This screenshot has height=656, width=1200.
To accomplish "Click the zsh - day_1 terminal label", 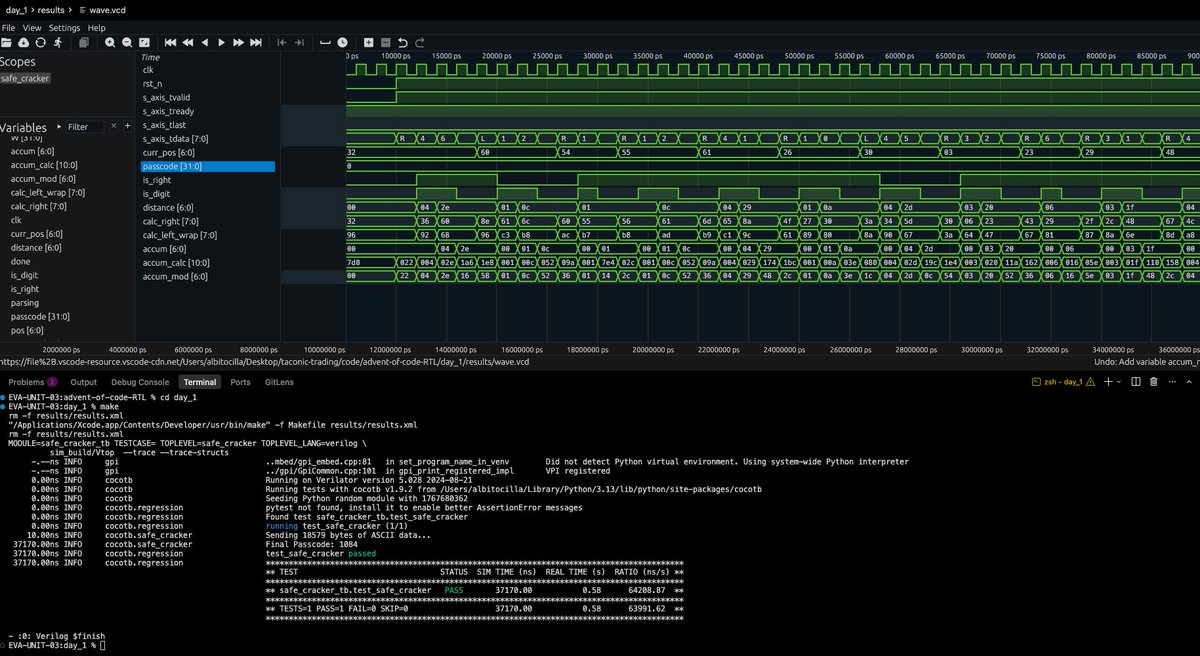I will 1064,382.
